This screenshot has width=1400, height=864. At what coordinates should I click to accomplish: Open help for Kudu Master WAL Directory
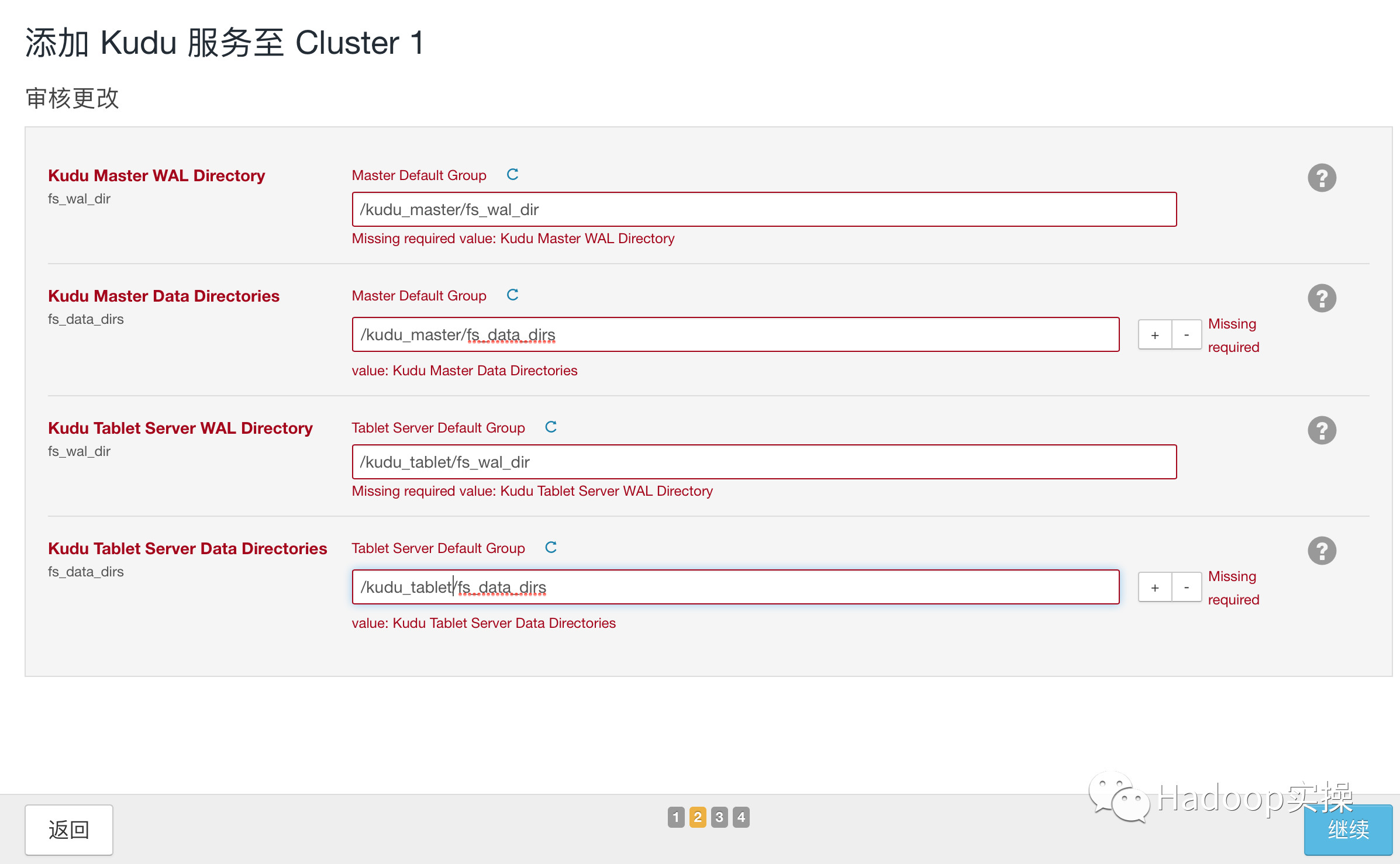(x=1322, y=178)
